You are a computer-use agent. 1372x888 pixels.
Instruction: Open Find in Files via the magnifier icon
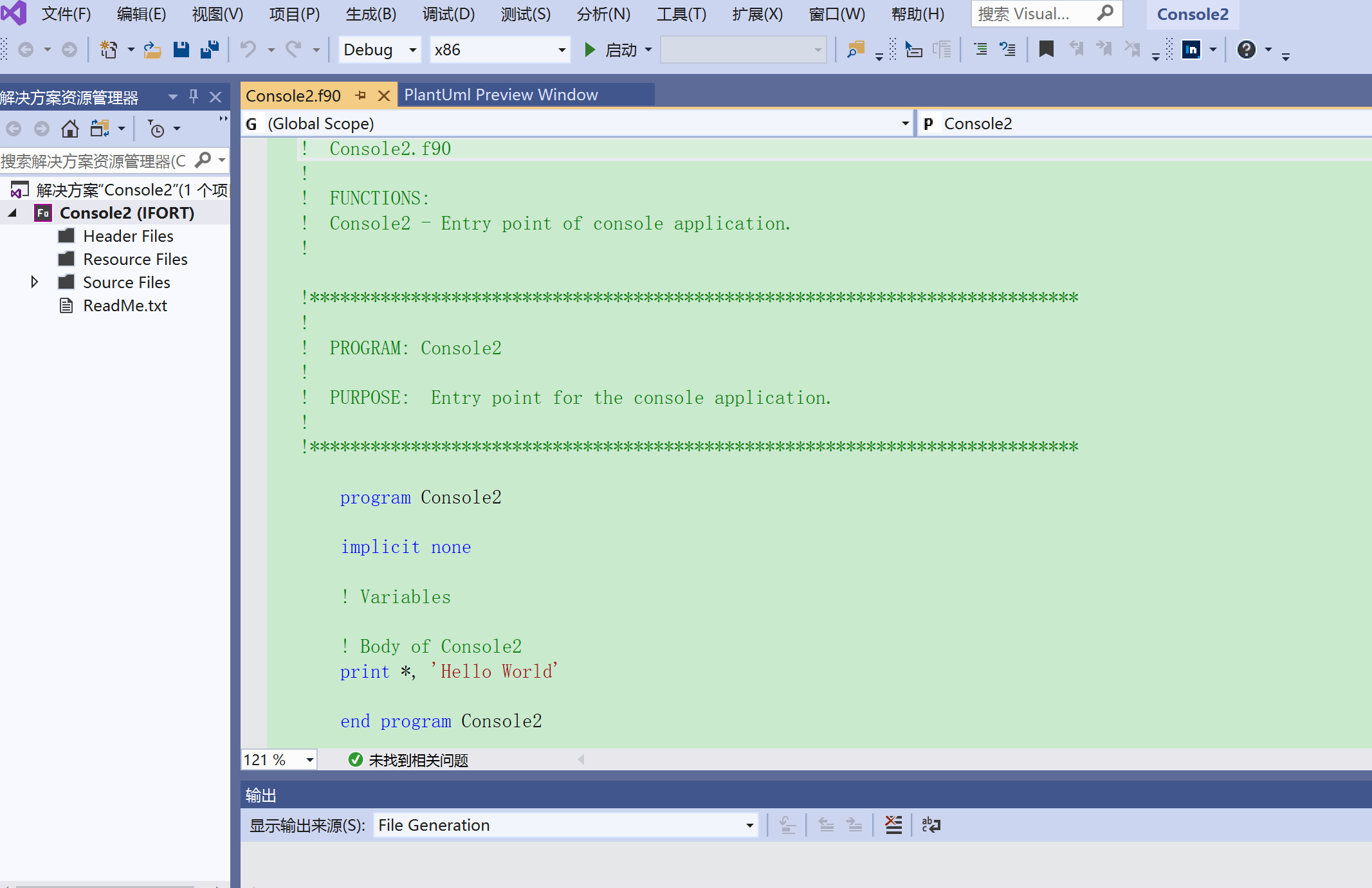click(855, 49)
